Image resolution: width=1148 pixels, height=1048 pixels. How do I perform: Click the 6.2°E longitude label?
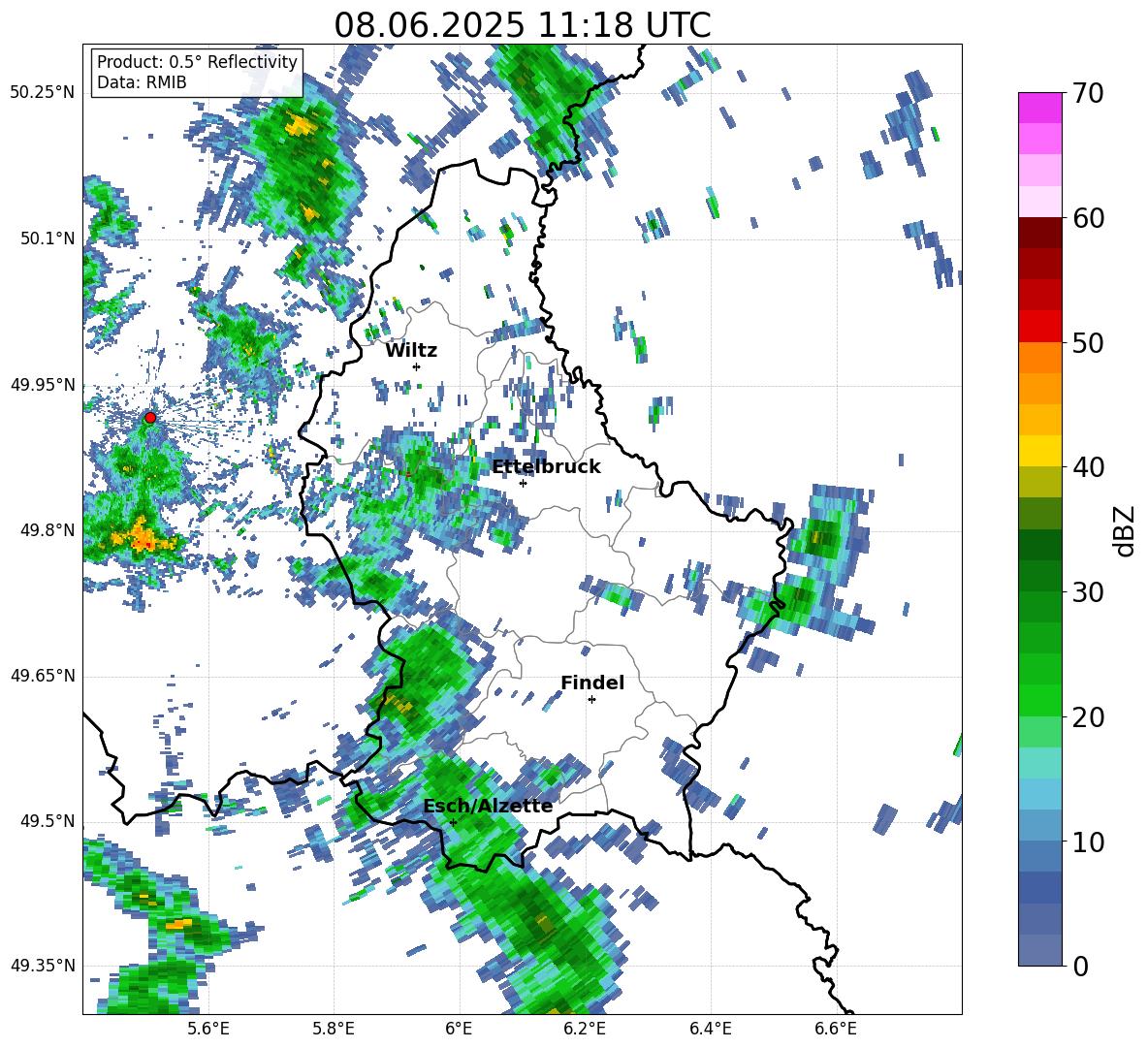click(585, 1029)
